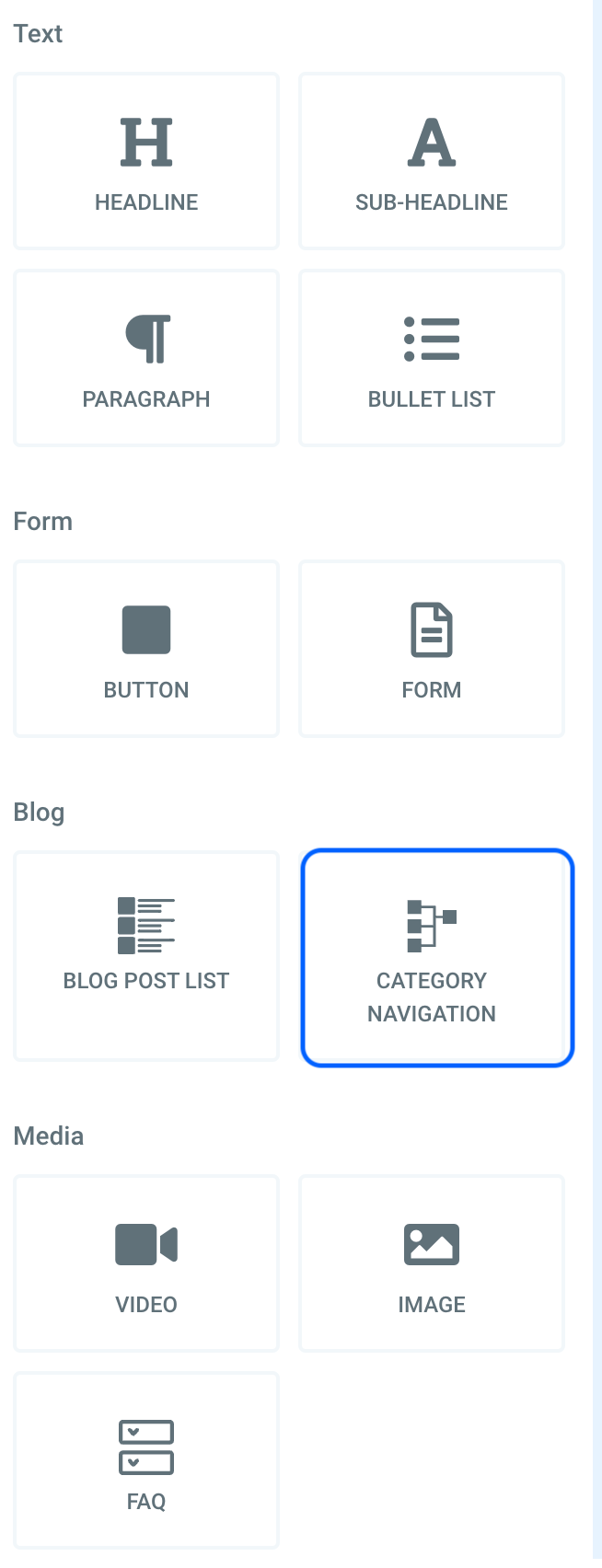This screenshot has height=1568, width=602.
Task: Choose the Sub-Headline A icon
Action: point(432,143)
